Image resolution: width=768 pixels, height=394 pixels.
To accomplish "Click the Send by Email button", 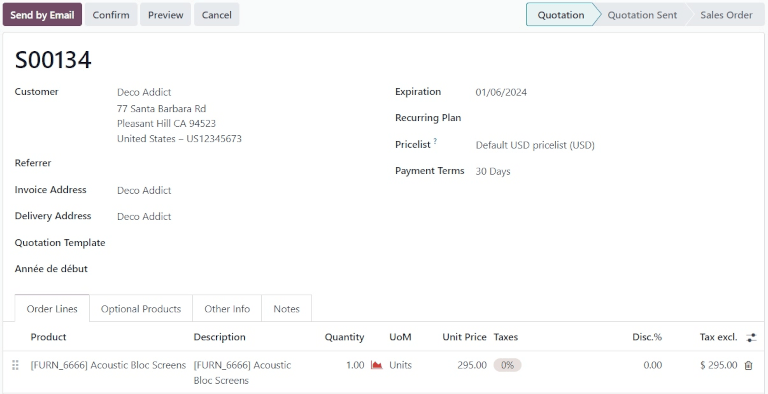I will click(x=42, y=15).
